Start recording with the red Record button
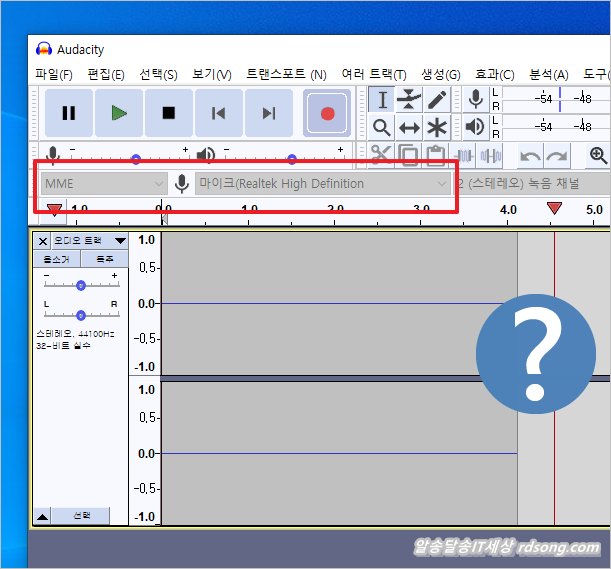Screen dimensions: 611x569 (x=327, y=113)
